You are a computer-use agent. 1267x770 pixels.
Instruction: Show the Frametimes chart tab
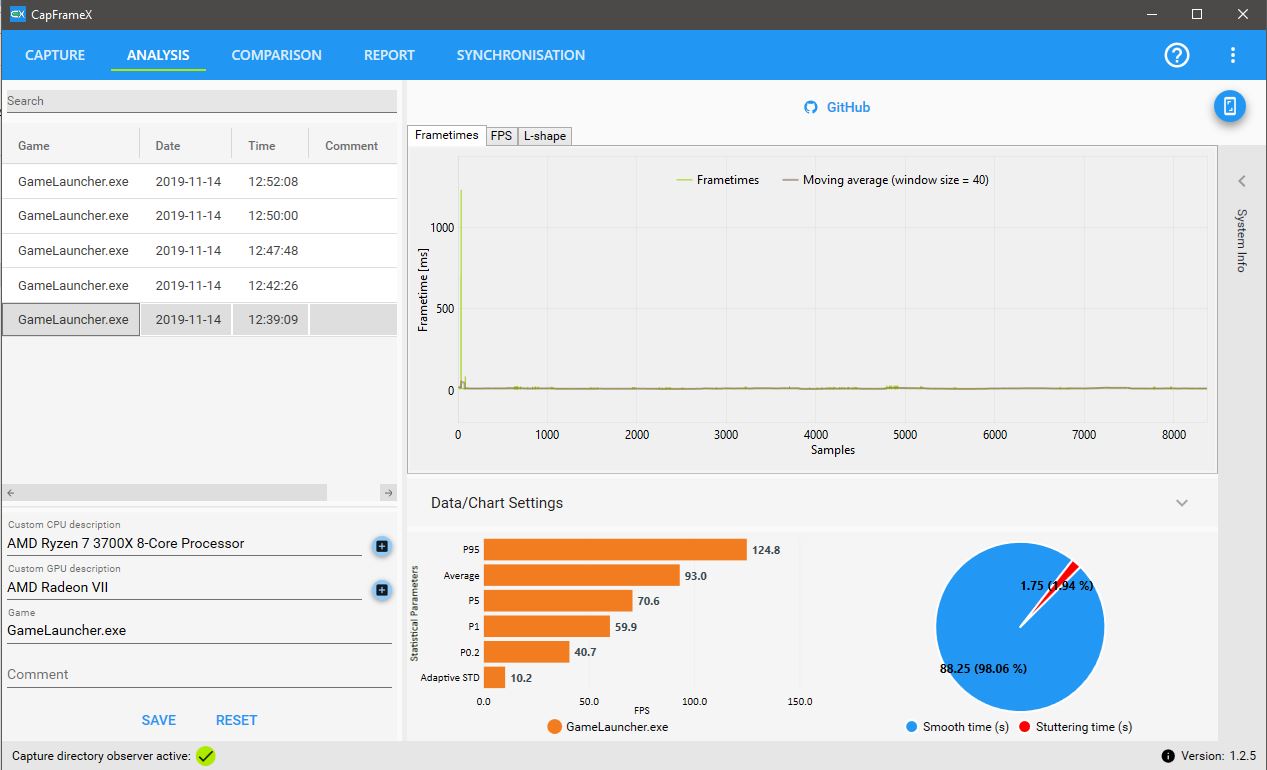pyautogui.click(x=446, y=135)
